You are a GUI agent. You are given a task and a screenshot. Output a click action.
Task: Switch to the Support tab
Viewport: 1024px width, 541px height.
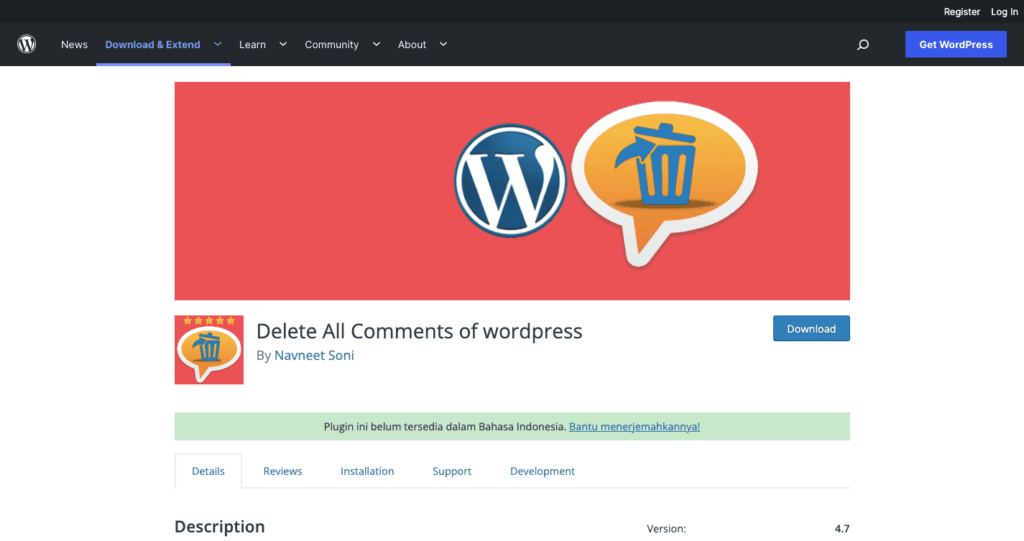[x=451, y=471]
